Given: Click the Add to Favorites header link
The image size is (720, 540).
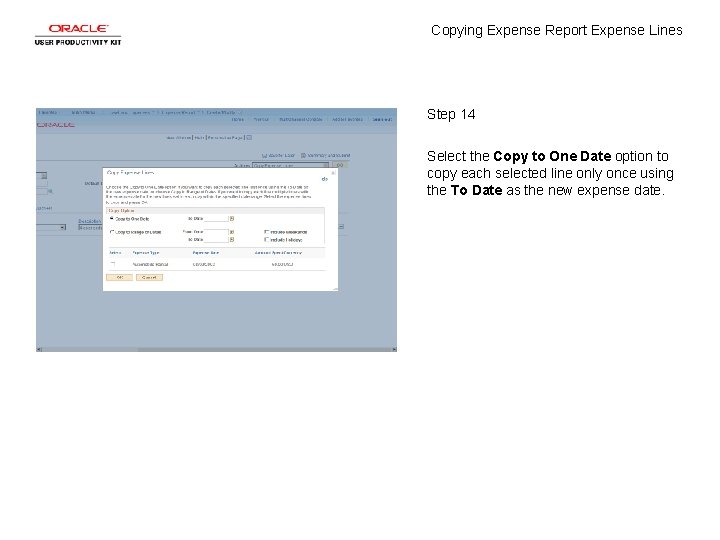Looking at the screenshot, I should pos(347,119).
